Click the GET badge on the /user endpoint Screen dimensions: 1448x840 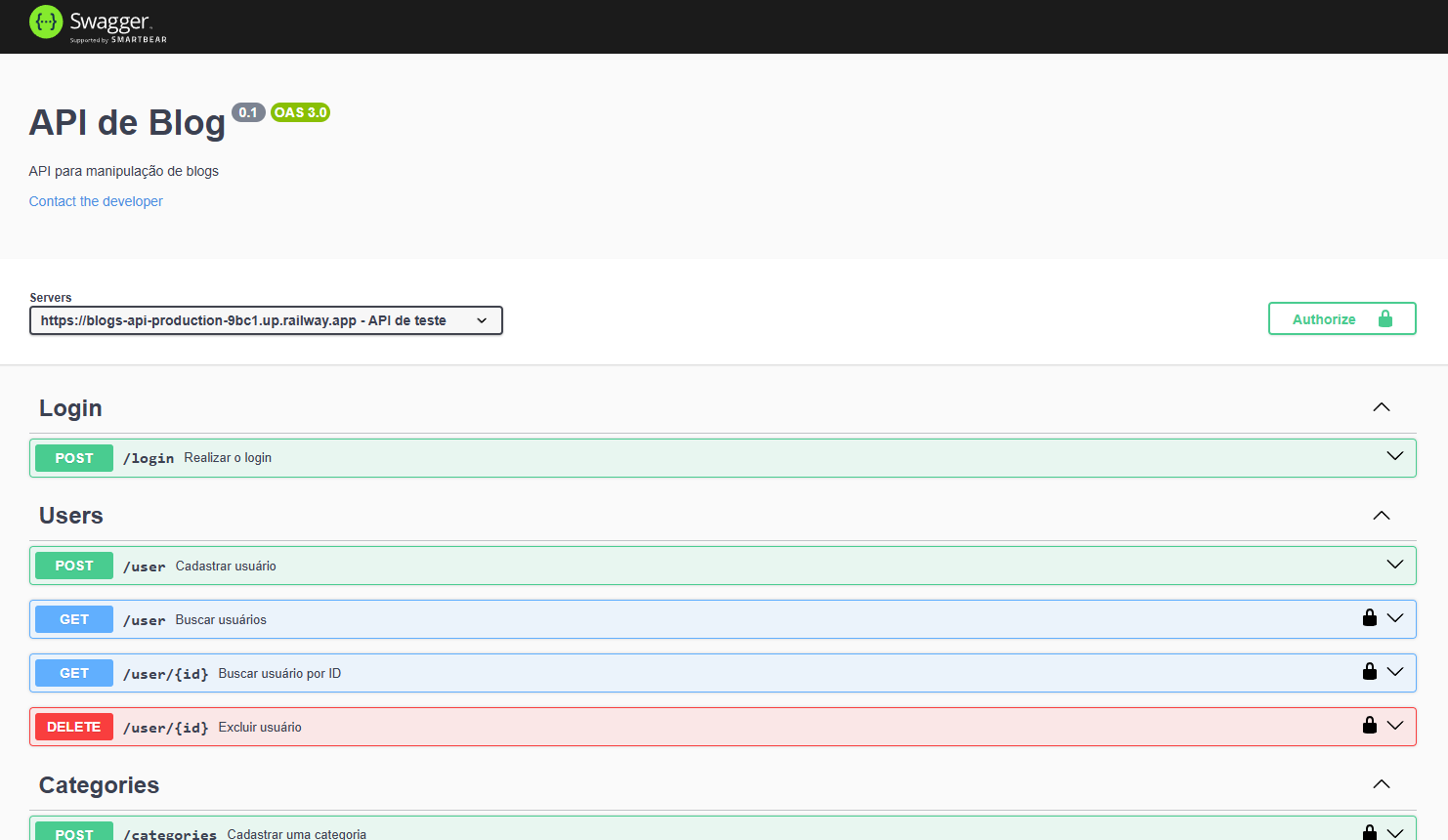point(73,618)
